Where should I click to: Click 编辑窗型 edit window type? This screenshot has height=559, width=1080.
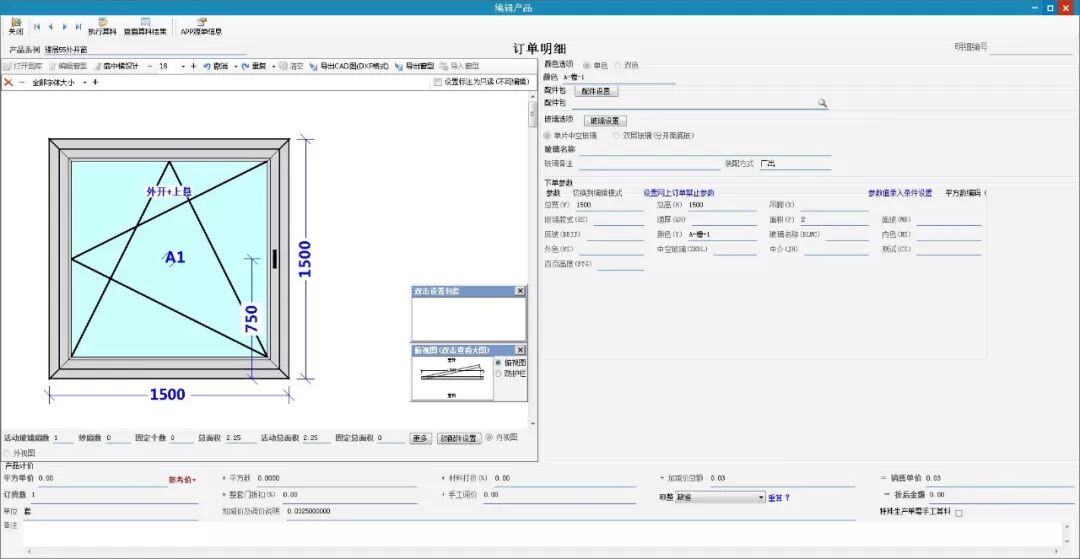pyautogui.click(x=68, y=66)
